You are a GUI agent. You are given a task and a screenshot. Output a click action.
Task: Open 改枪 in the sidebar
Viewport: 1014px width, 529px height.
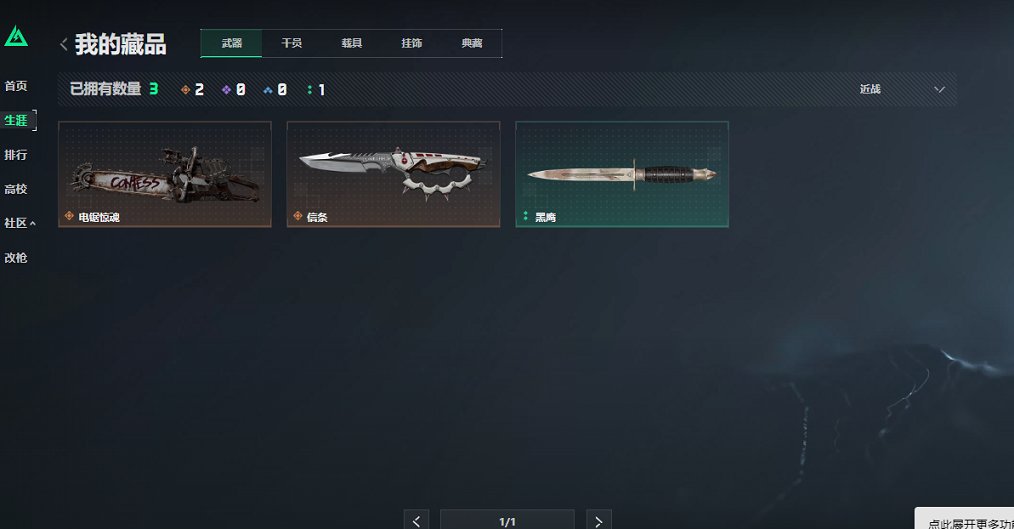16,258
